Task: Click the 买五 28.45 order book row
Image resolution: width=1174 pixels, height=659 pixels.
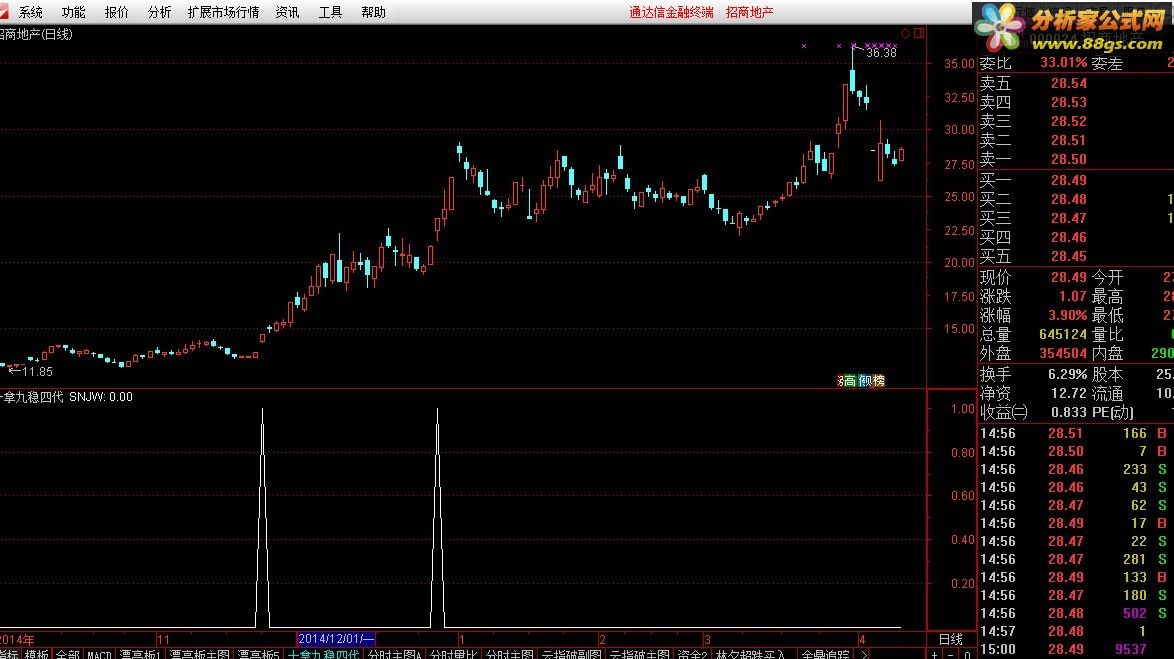Action: [1076, 256]
